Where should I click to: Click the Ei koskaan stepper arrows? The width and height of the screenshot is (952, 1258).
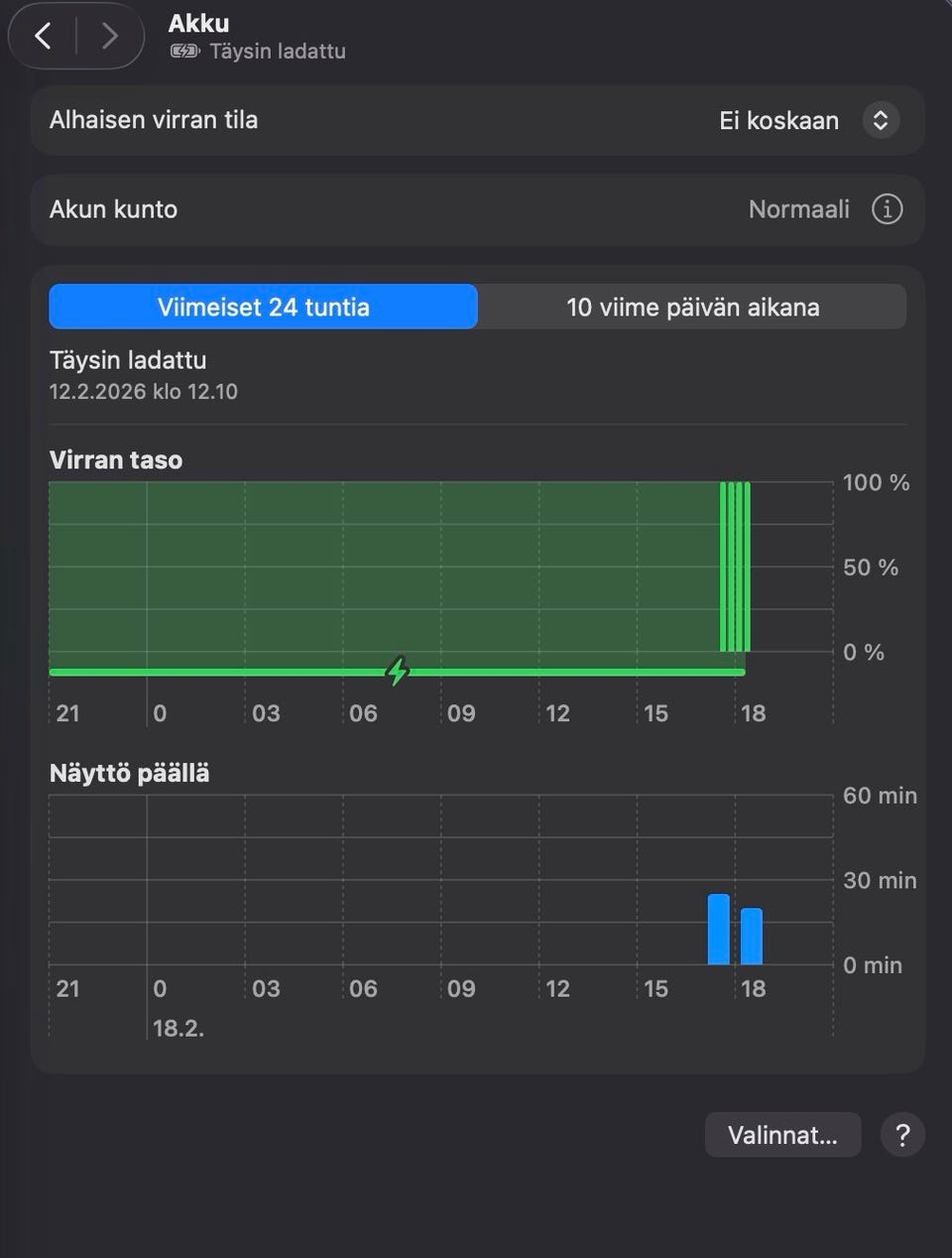coord(880,121)
